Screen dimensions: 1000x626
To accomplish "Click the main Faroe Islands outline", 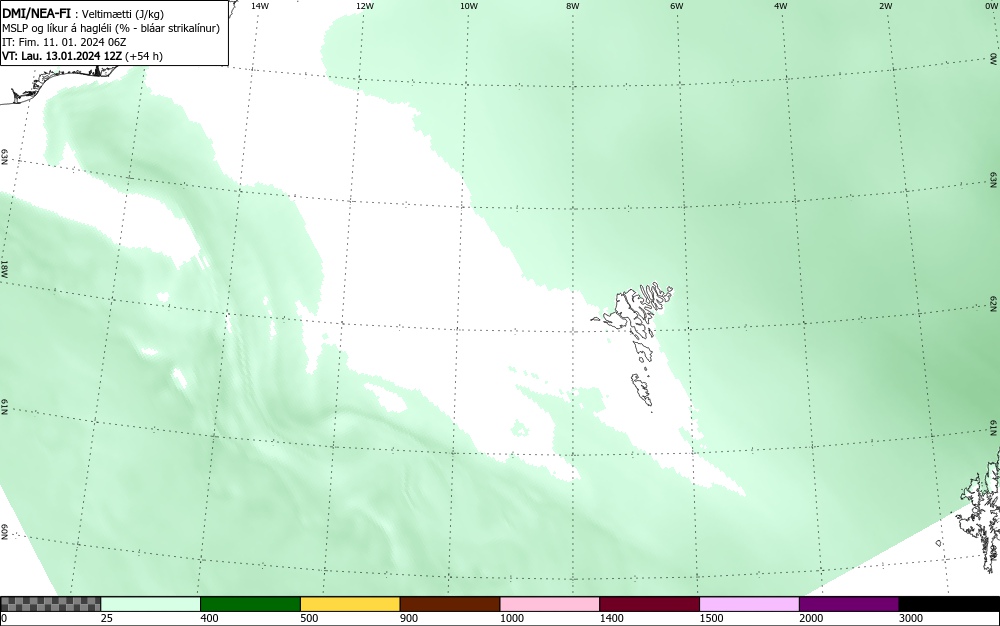I will (633, 311).
